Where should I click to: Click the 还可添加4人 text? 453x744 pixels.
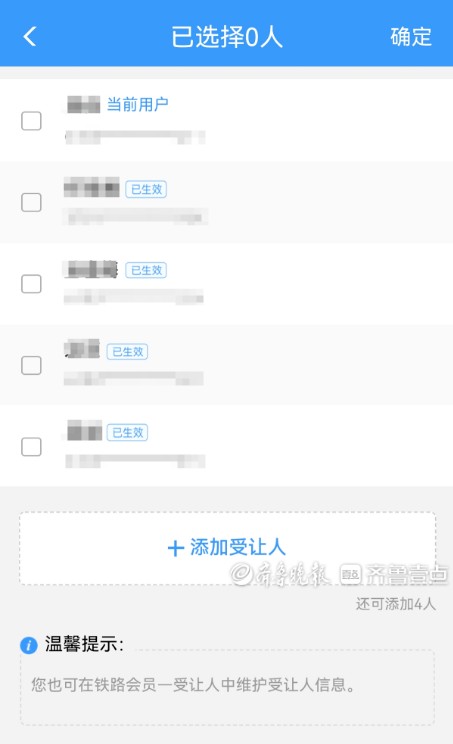click(396, 604)
